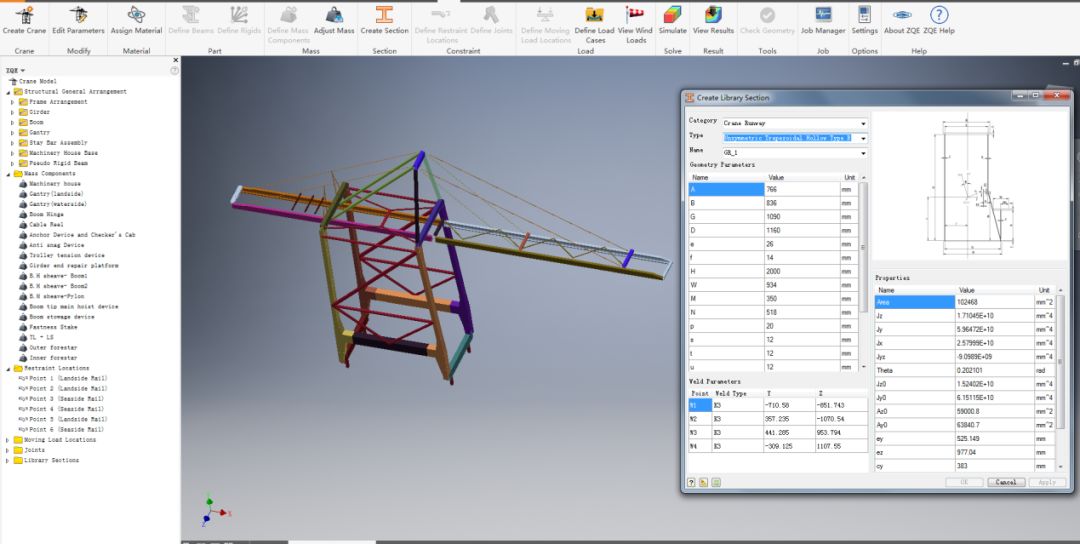Run the Simulate solver
The height and width of the screenshot is (544, 1080).
click(673, 15)
